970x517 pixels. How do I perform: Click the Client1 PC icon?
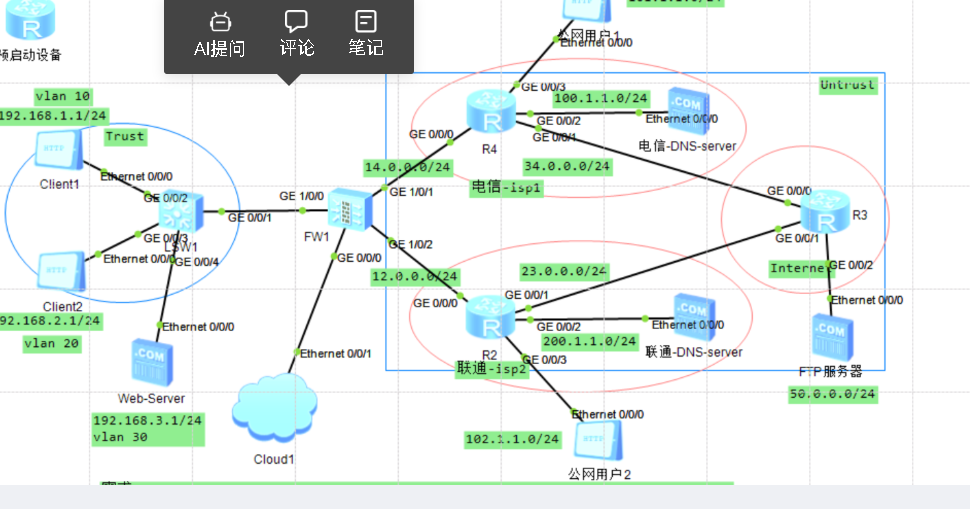pyautogui.click(x=59, y=150)
